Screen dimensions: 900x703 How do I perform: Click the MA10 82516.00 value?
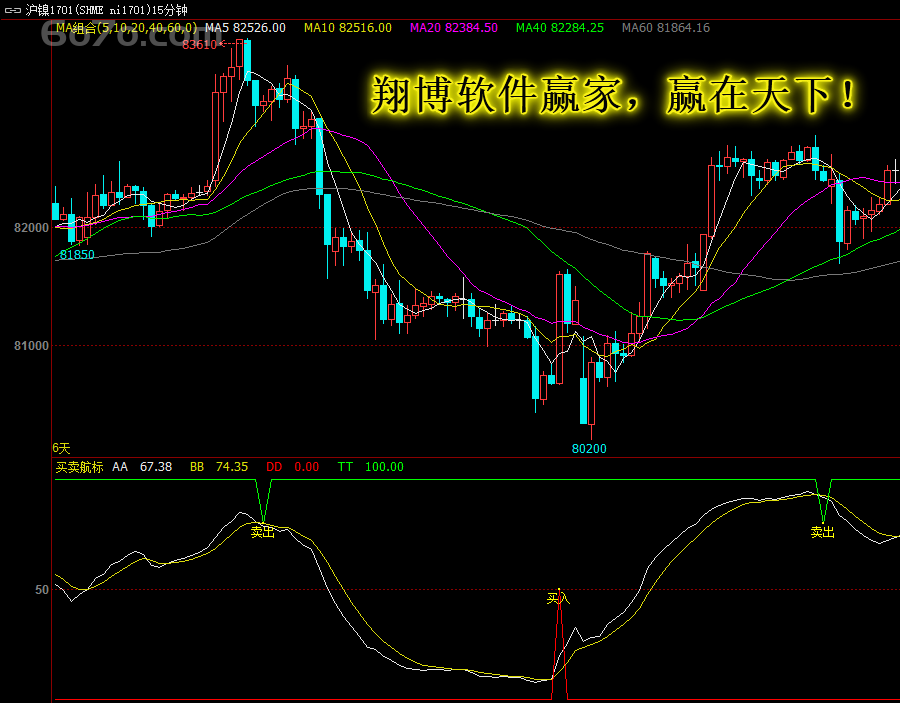point(348,28)
